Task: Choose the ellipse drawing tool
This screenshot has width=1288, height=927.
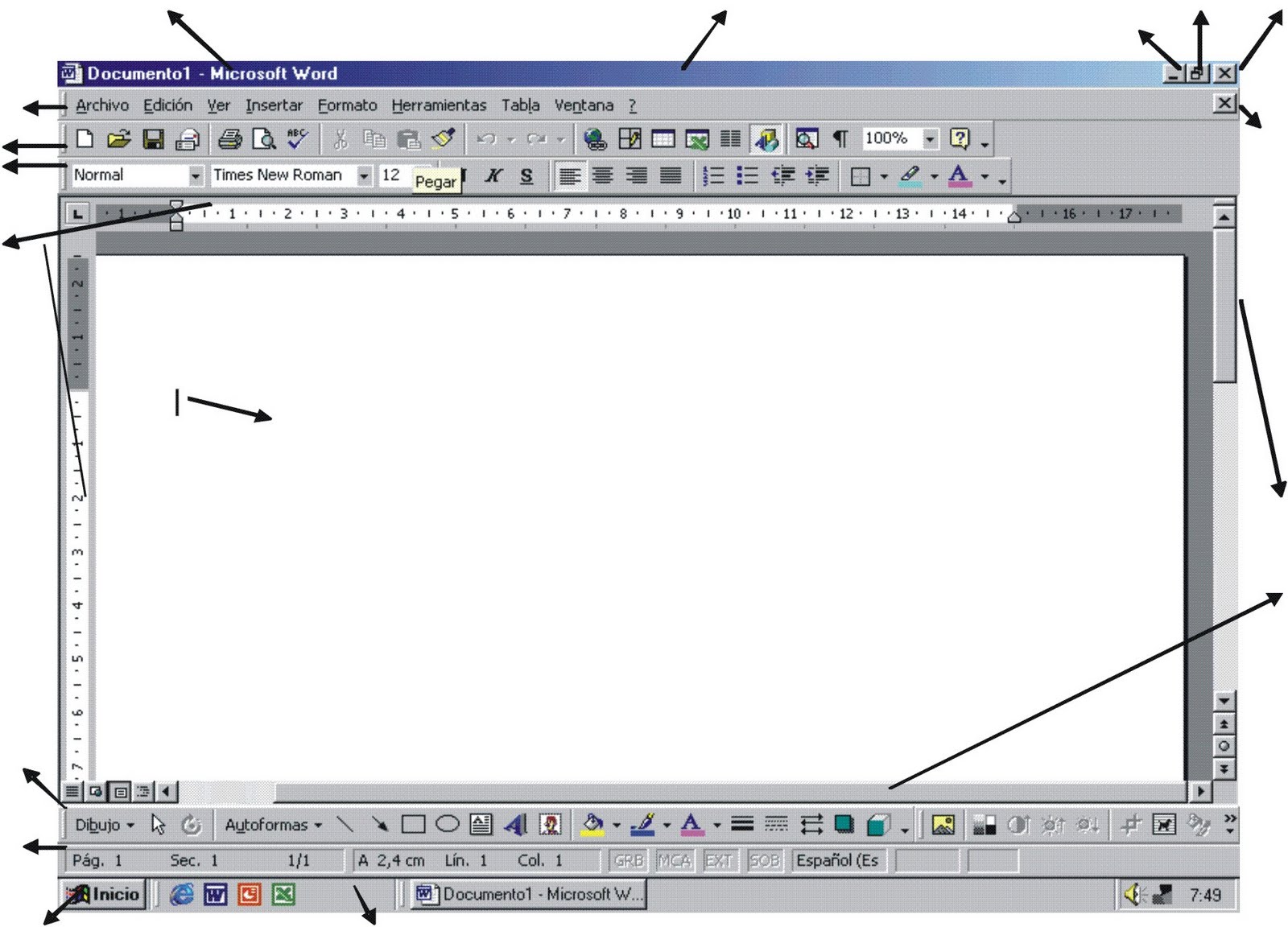Action: (448, 823)
